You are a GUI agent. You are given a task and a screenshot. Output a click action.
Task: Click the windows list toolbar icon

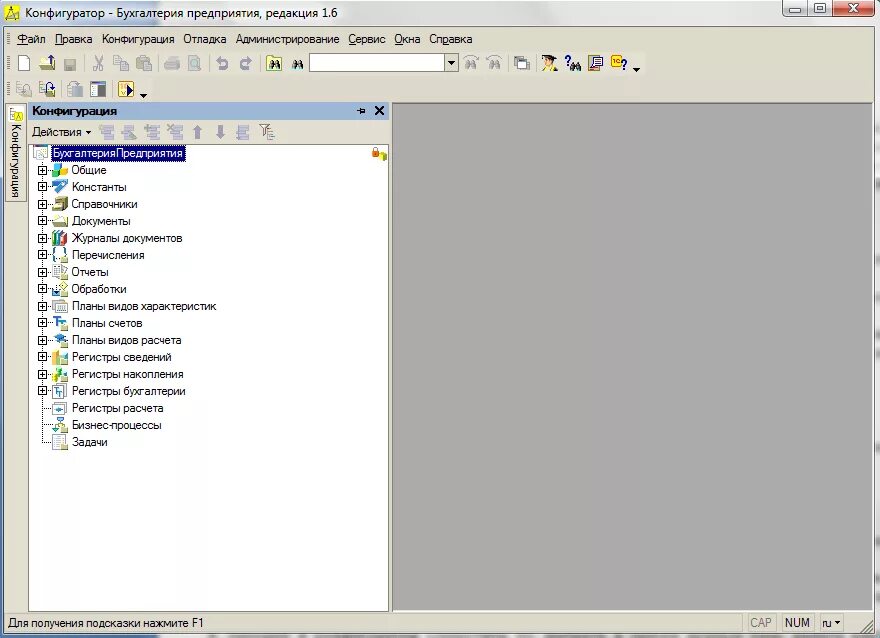click(522, 63)
